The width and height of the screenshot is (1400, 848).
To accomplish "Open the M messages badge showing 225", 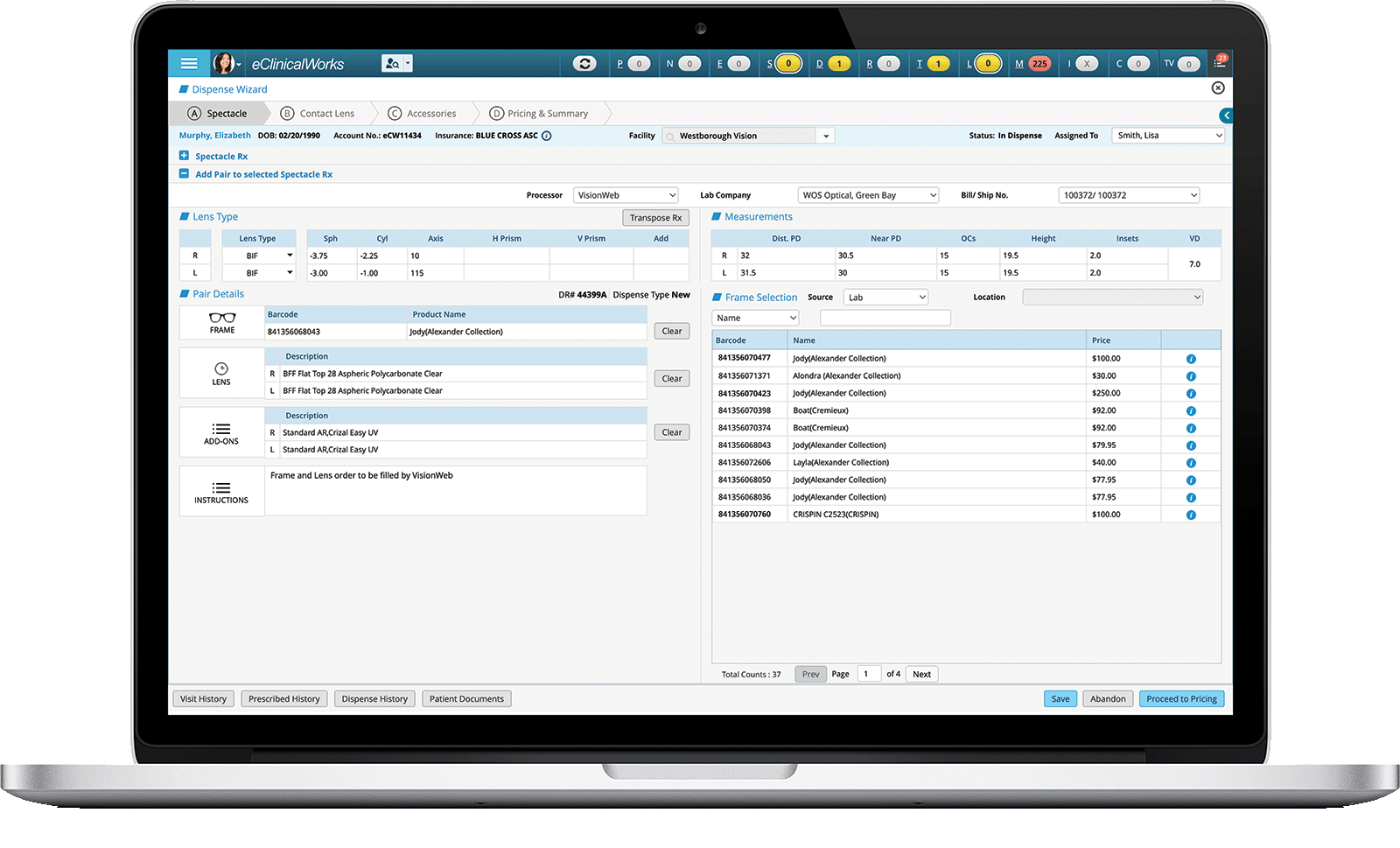I will (1039, 64).
